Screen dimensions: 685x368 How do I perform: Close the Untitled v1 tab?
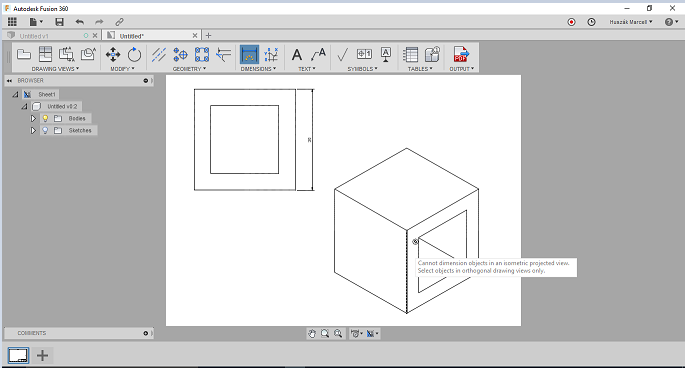tap(95, 36)
